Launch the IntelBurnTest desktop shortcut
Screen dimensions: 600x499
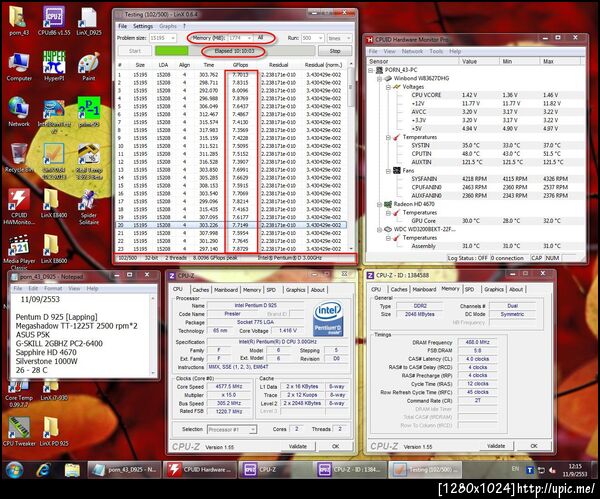pos(54,115)
